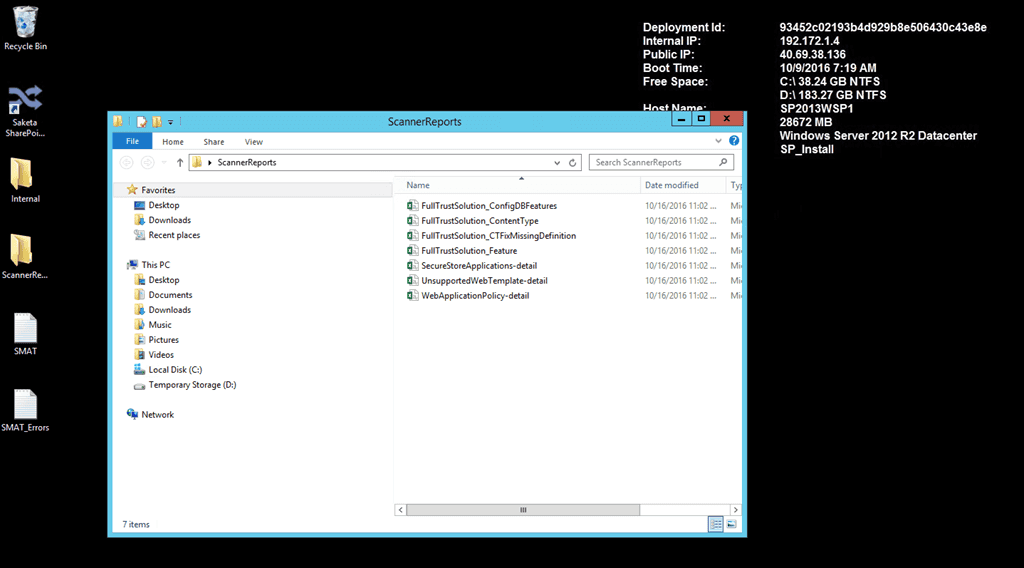Click Excel icon of SecureStoreApplications-detail

click(412, 266)
